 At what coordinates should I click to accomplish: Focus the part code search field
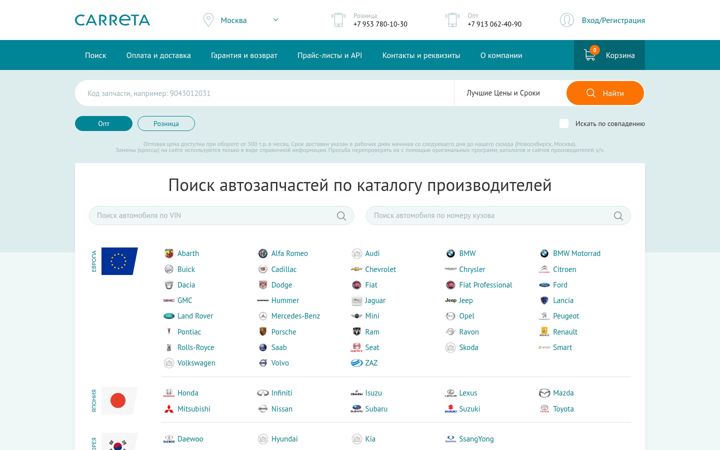[x=264, y=93]
